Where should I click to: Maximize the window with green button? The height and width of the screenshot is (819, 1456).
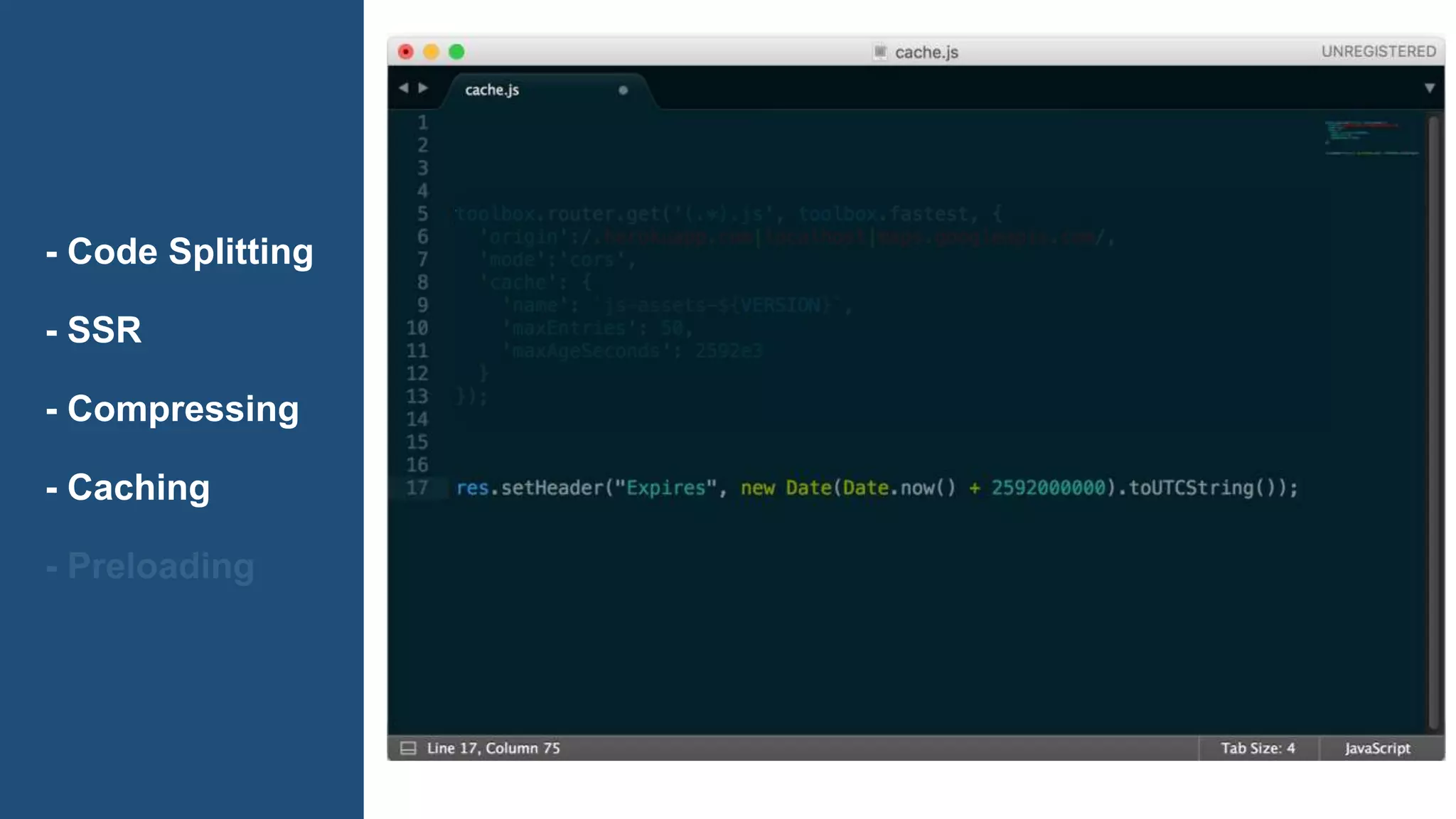456,52
